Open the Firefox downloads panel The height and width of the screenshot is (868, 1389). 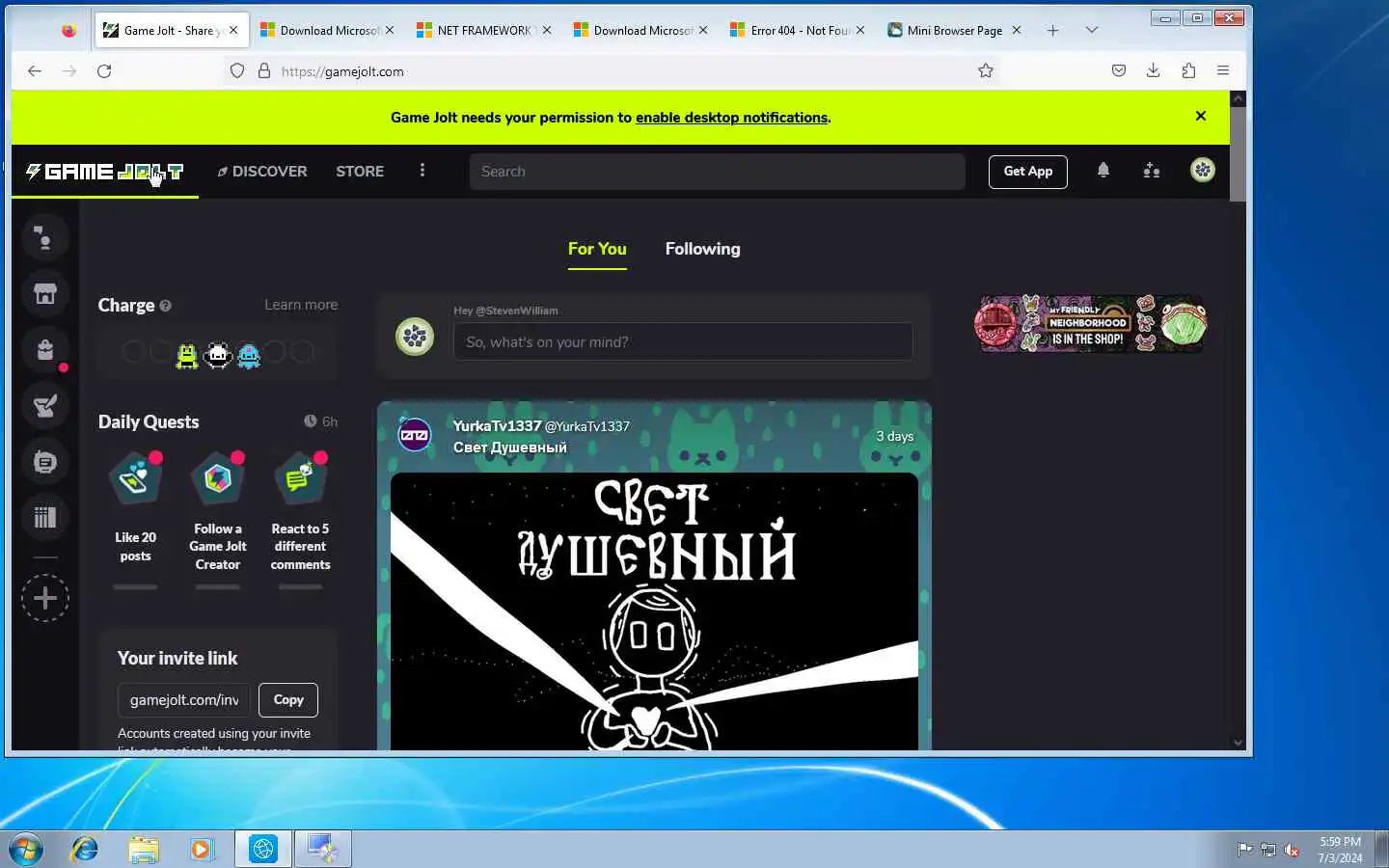pos(1153,70)
